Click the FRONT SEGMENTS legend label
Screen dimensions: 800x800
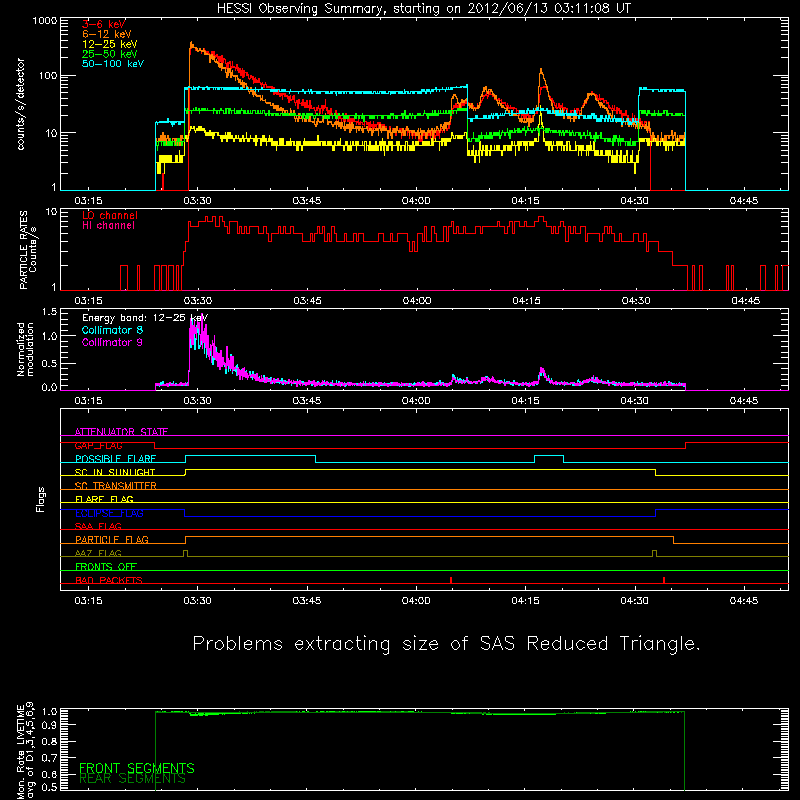tap(137, 768)
